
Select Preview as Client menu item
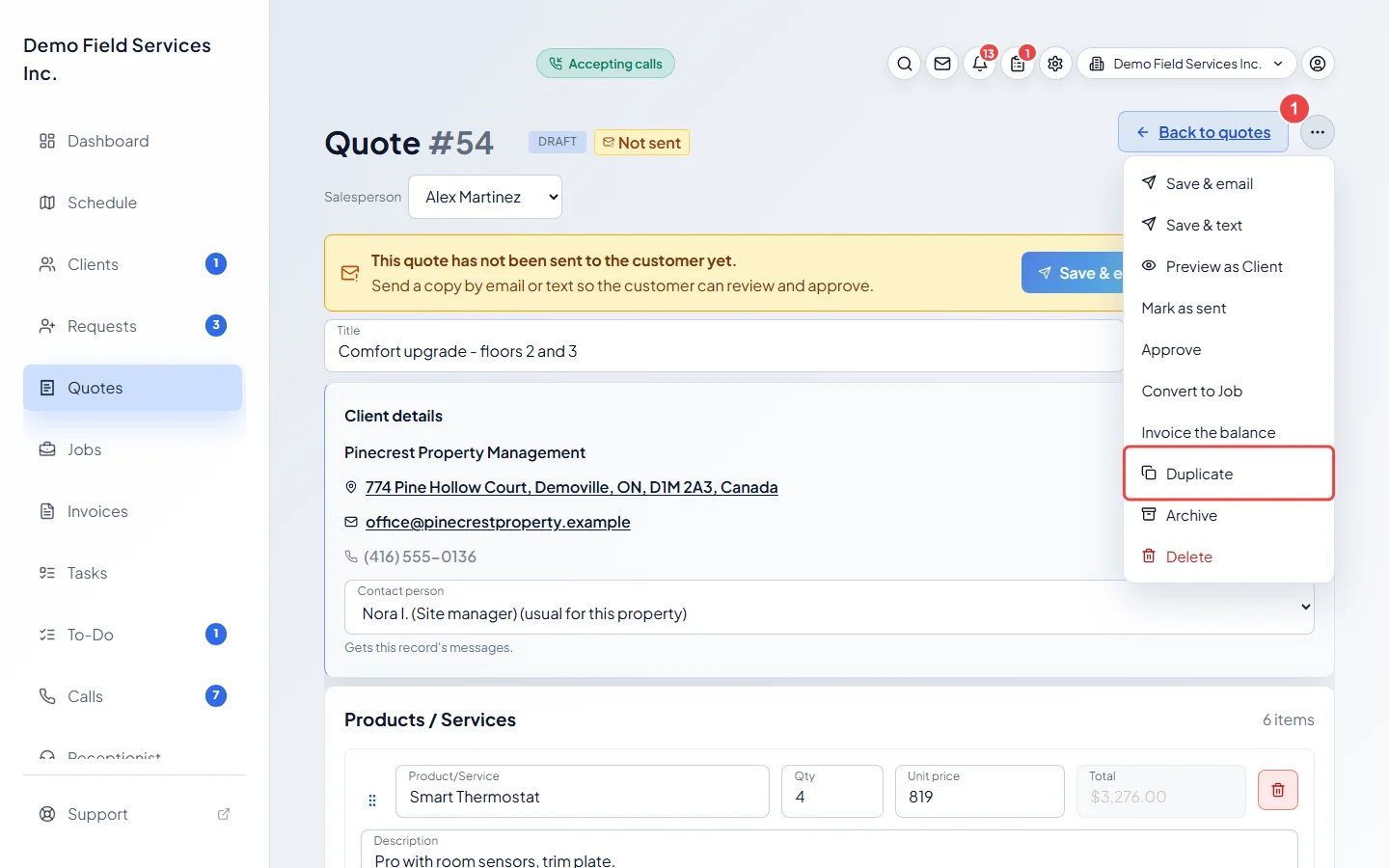[1229, 266]
